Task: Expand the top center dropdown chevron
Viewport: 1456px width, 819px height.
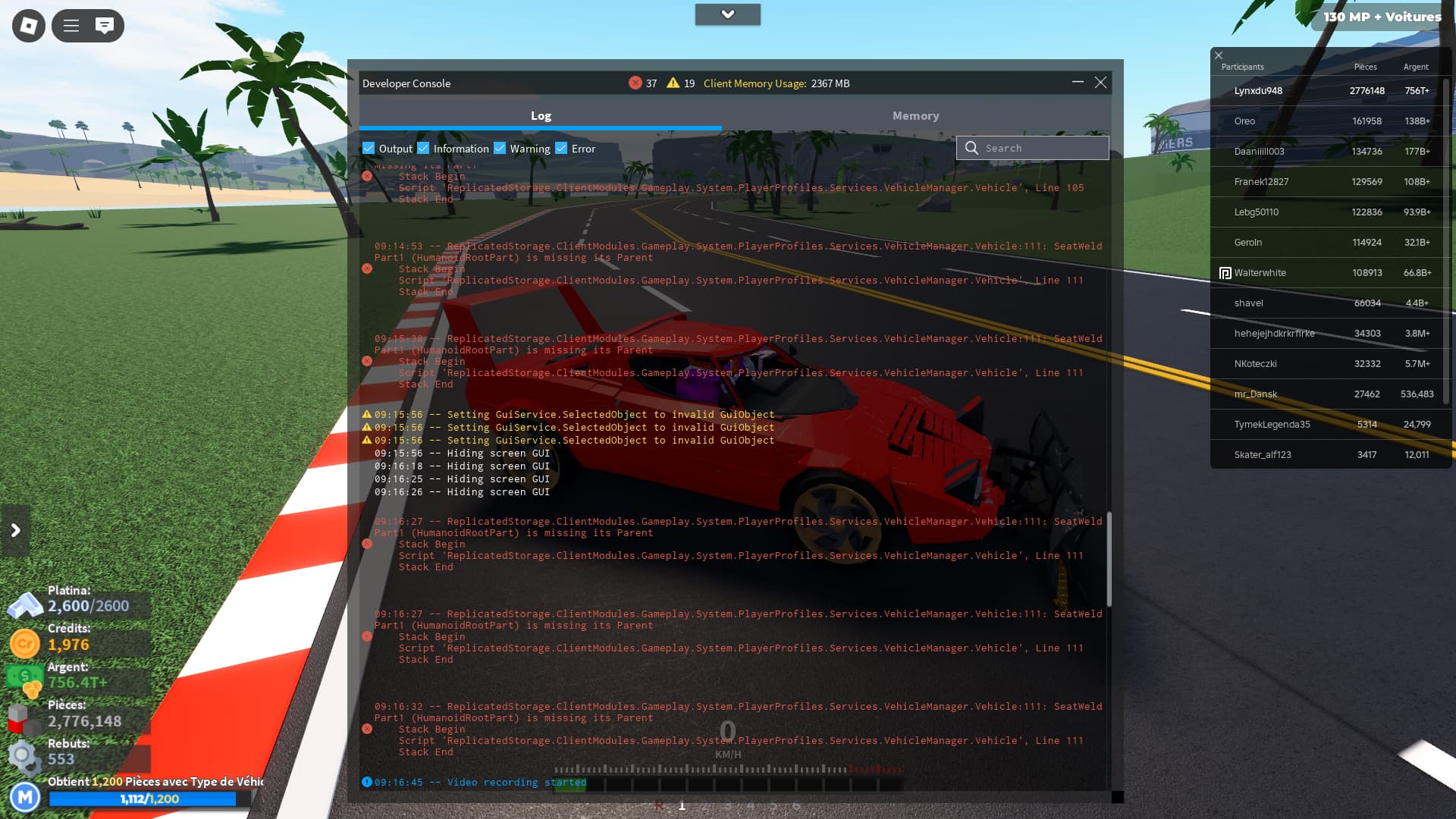Action: click(x=727, y=14)
